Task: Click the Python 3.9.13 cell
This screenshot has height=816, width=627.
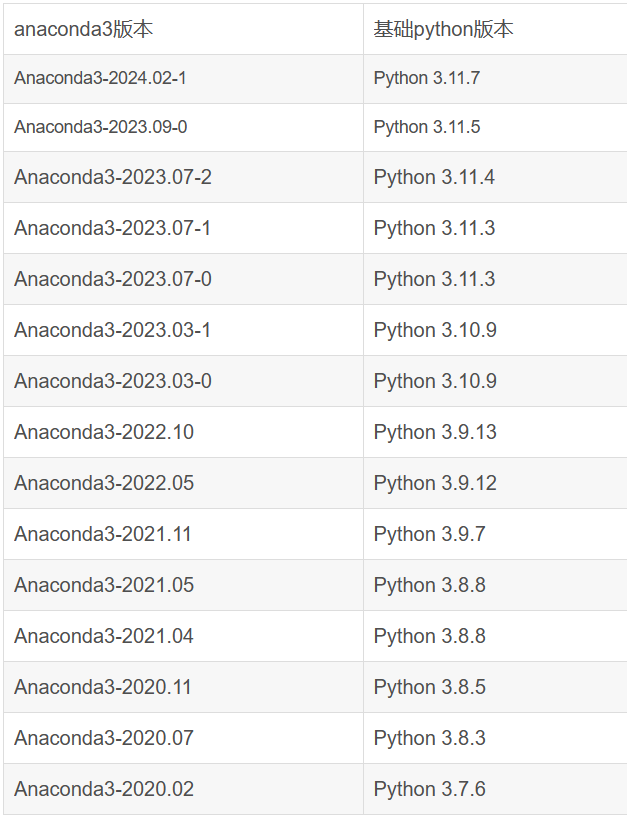Action: [435, 432]
